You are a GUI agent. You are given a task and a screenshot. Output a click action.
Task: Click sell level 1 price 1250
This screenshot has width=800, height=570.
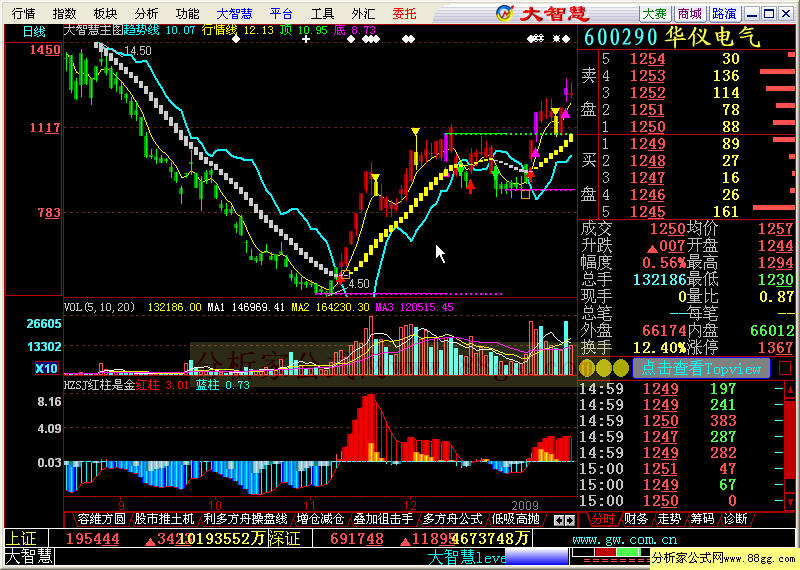(x=647, y=126)
